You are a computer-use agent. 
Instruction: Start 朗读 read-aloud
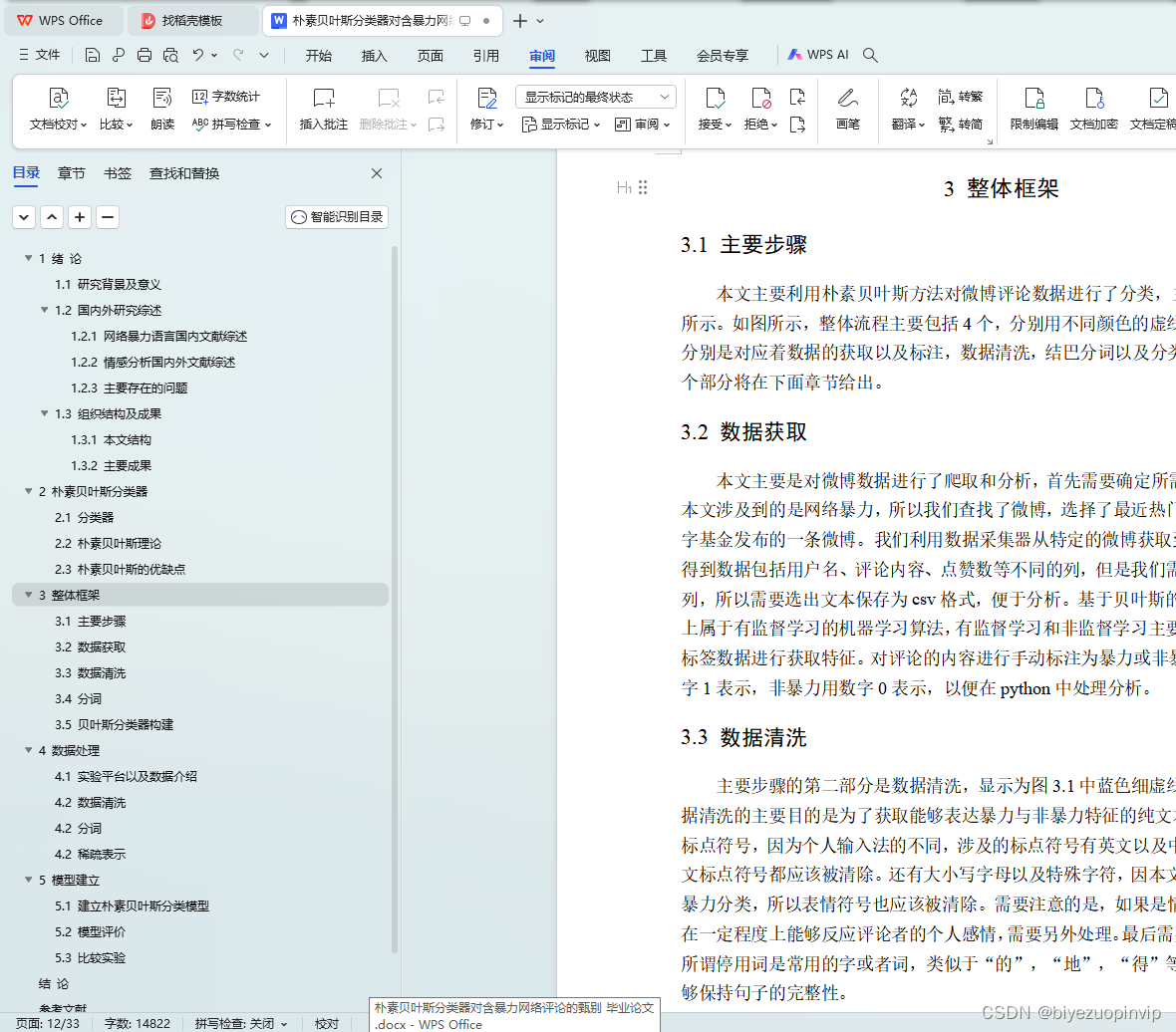(161, 110)
